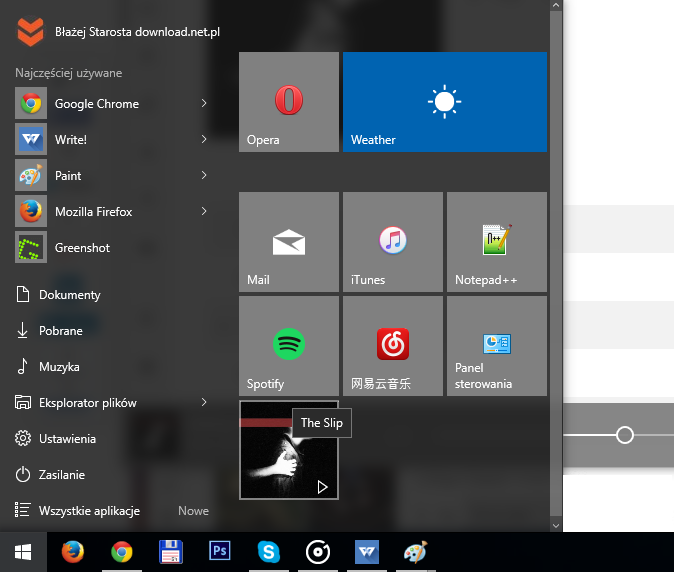
Task: Show Wszystkie aplikacje list
Action: point(78,511)
